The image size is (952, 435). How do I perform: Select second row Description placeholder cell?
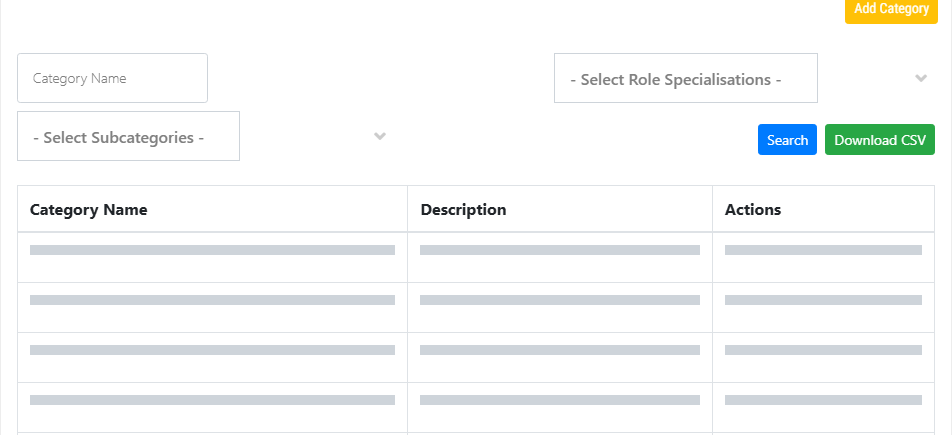(560, 307)
